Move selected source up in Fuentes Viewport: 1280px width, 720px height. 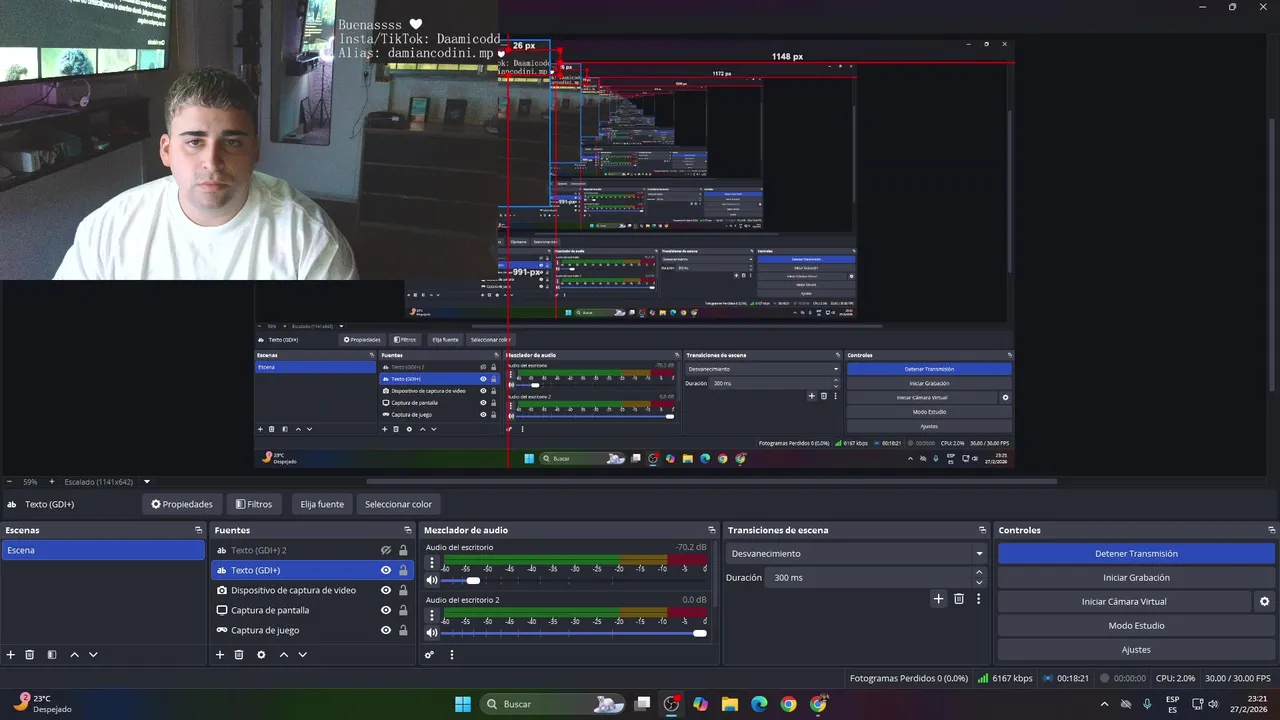(x=283, y=655)
